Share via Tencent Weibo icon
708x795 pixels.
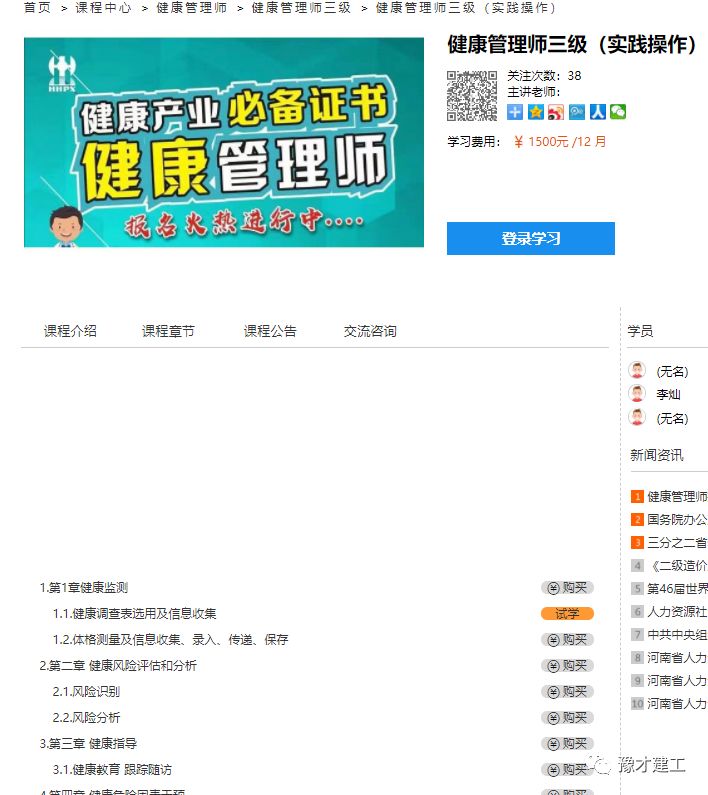(x=577, y=112)
